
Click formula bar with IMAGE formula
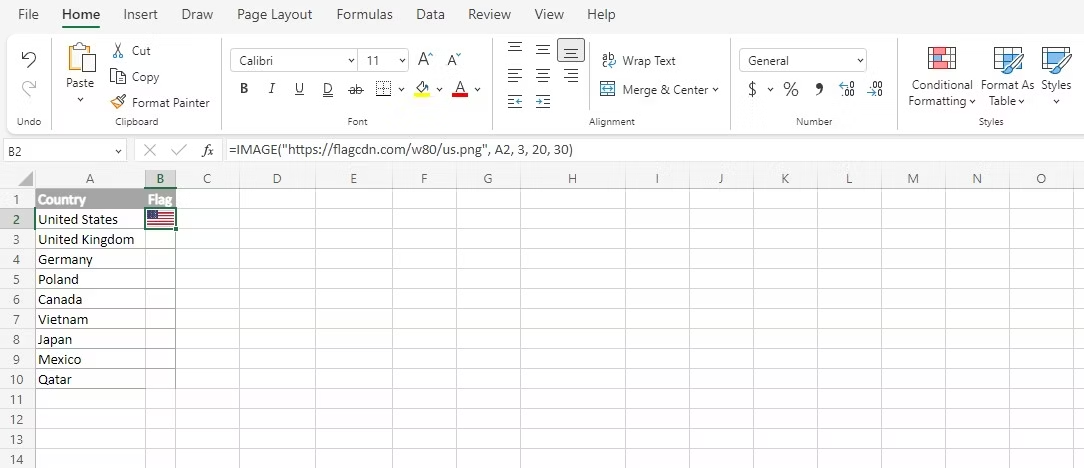[x=654, y=150]
